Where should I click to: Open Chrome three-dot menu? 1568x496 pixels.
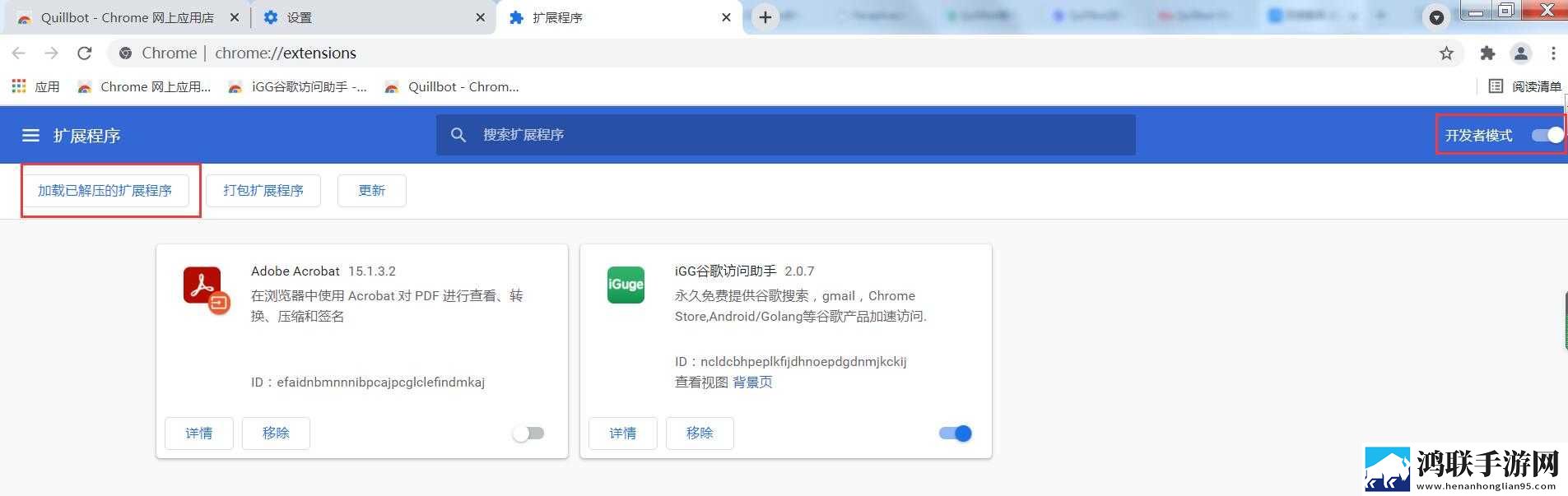[x=1553, y=53]
